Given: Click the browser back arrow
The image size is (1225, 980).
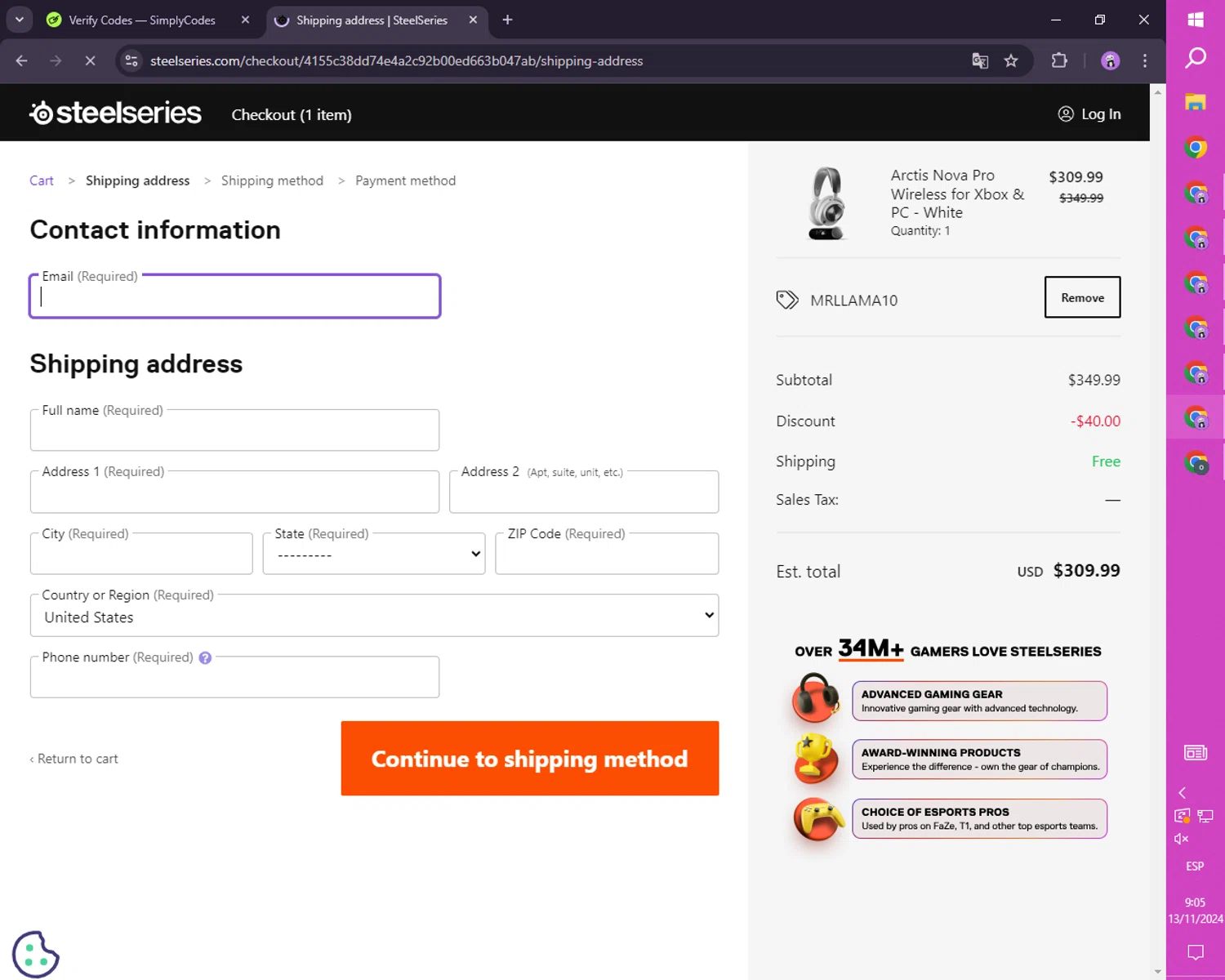Looking at the screenshot, I should (22, 60).
